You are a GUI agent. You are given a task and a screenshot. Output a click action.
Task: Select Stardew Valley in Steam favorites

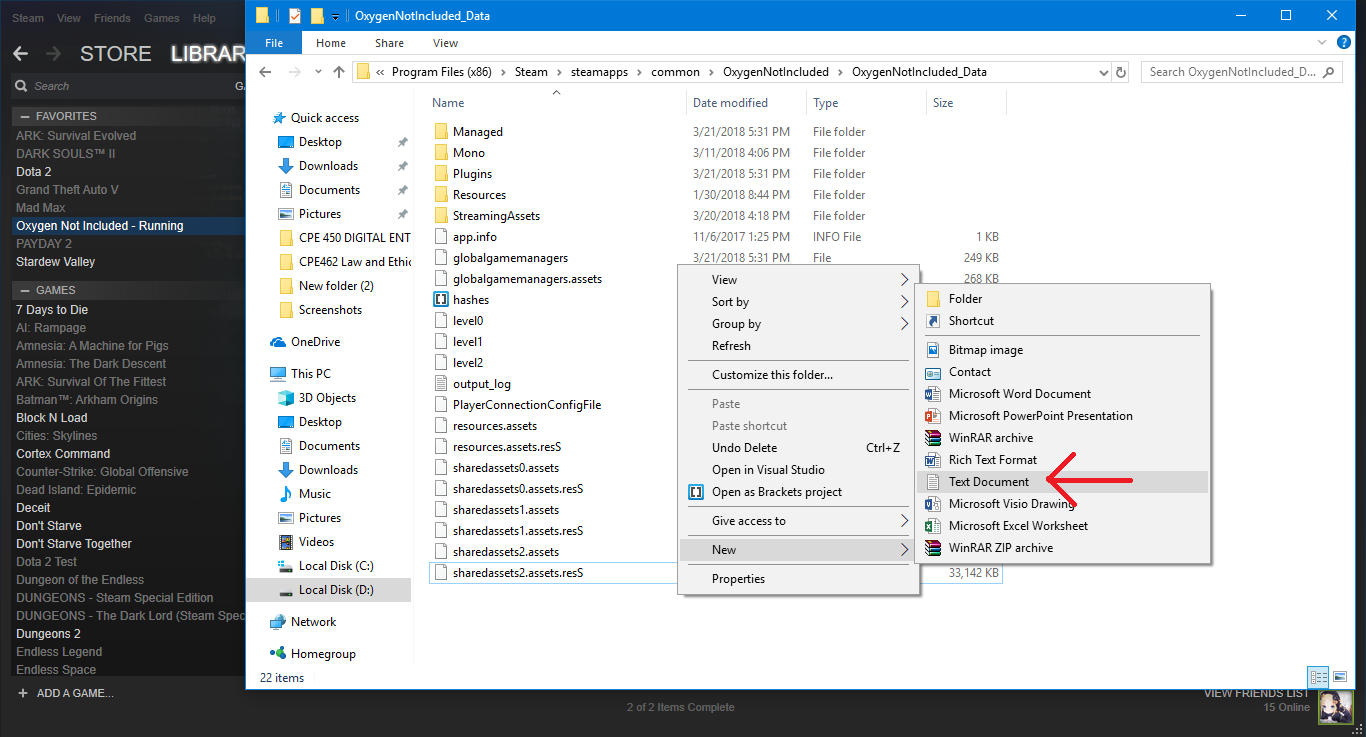pyautogui.click(x=56, y=262)
